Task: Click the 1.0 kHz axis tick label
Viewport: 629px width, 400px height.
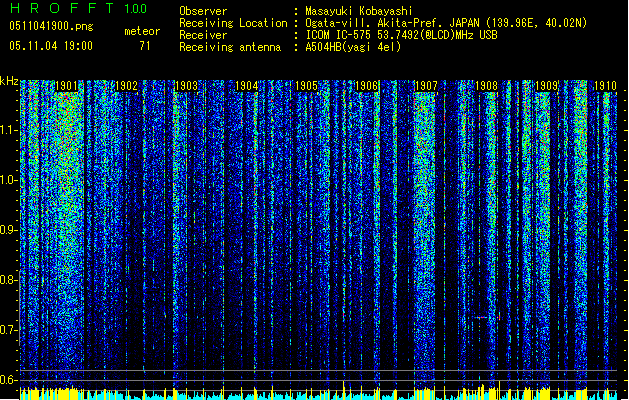Action: (x=9, y=180)
